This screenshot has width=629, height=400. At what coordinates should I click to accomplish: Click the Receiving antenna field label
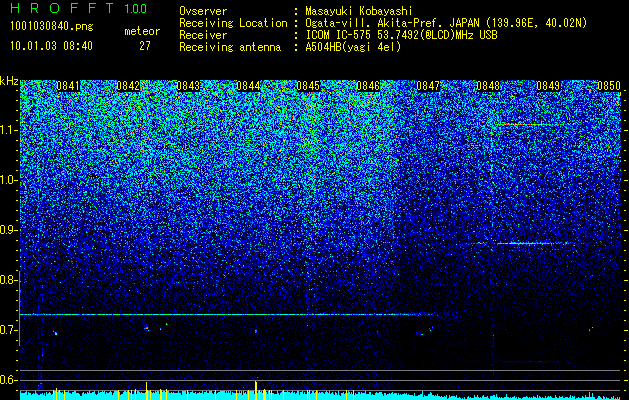(x=230, y=47)
